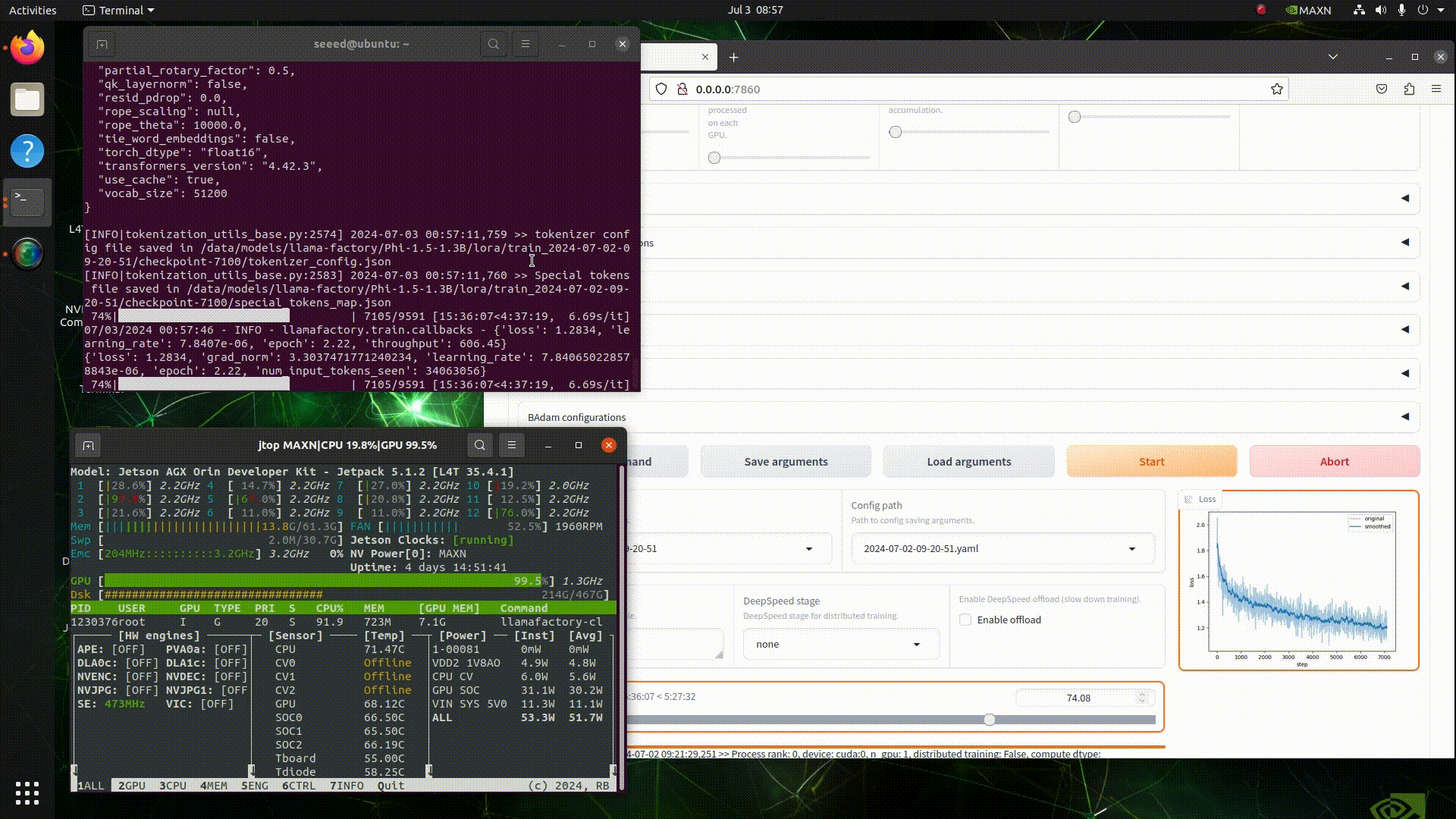The image size is (1456, 819).
Task: Open Files from the dock
Action: click(27, 99)
